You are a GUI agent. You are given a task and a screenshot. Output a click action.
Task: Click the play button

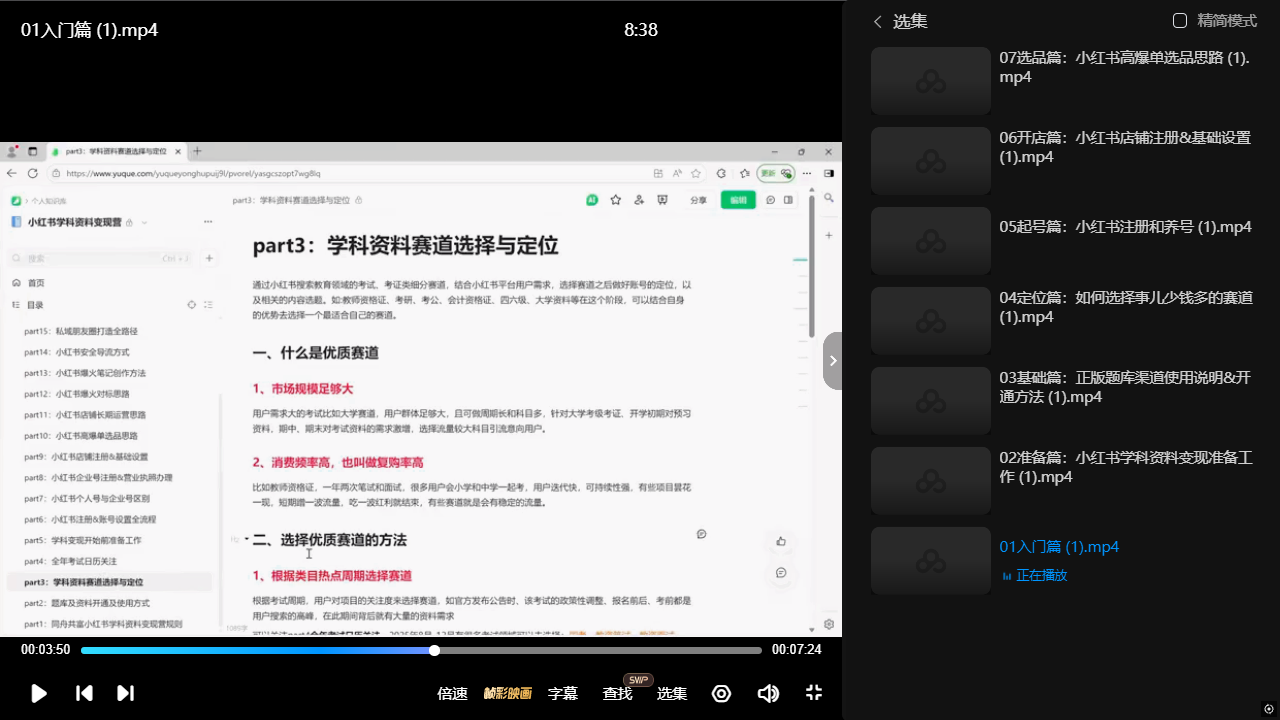(x=39, y=693)
